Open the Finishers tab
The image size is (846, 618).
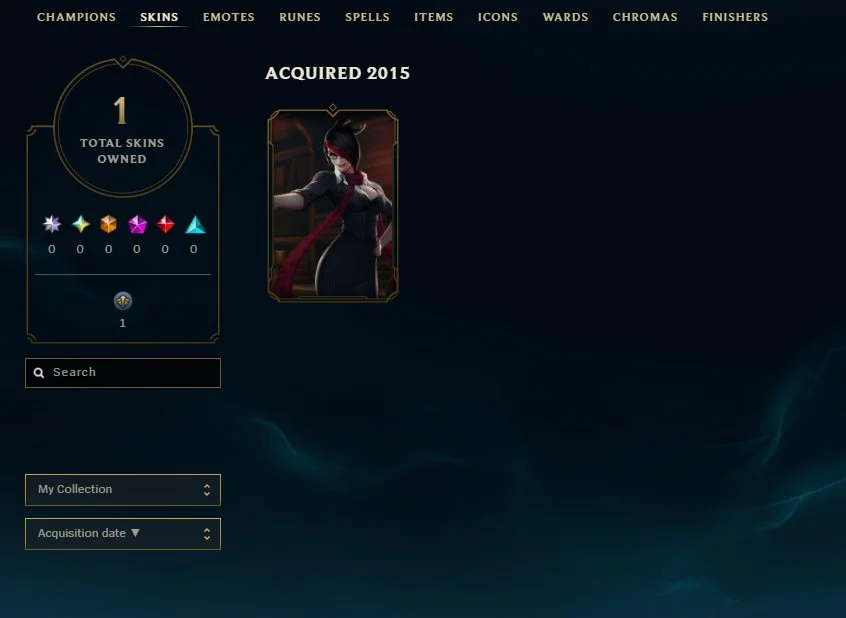pyautogui.click(x=735, y=17)
